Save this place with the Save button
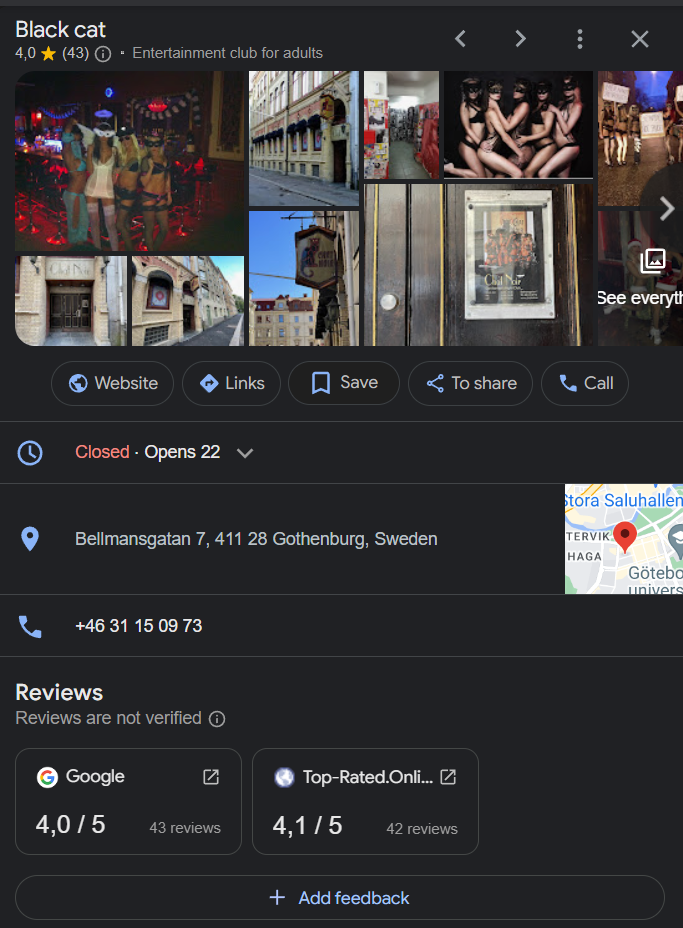Viewport: 683px width, 928px height. pyautogui.click(x=343, y=383)
